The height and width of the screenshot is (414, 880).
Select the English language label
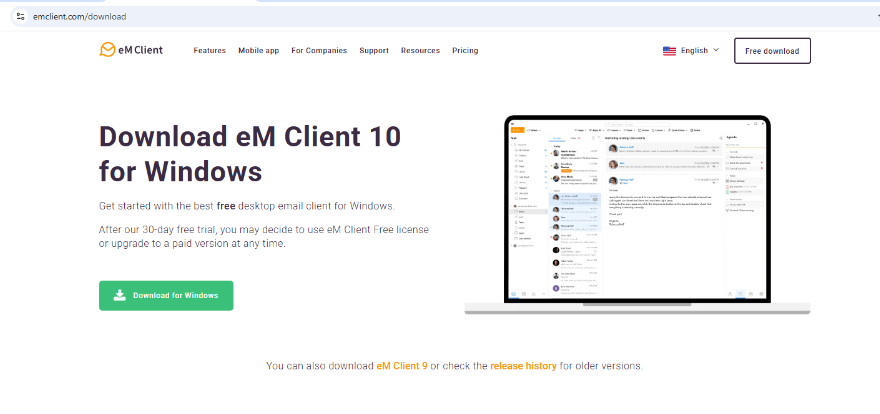pyautogui.click(x=694, y=50)
